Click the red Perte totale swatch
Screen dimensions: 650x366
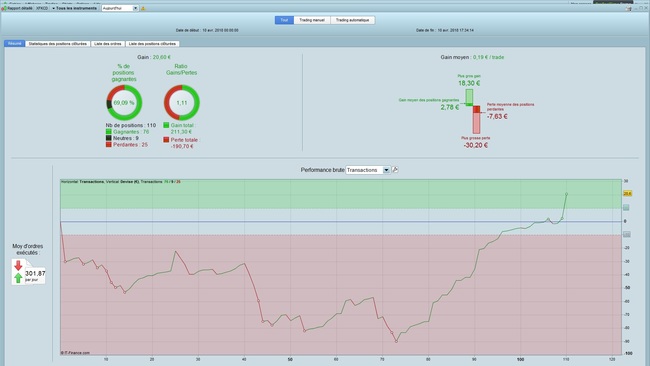(166, 140)
